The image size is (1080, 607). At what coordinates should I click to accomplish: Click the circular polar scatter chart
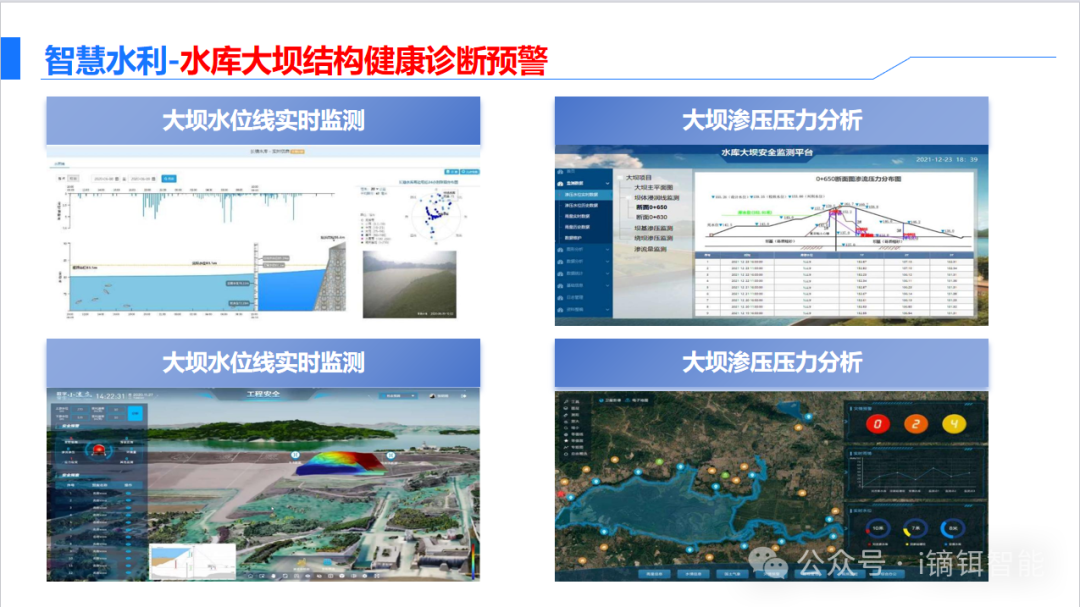point(437,214)
